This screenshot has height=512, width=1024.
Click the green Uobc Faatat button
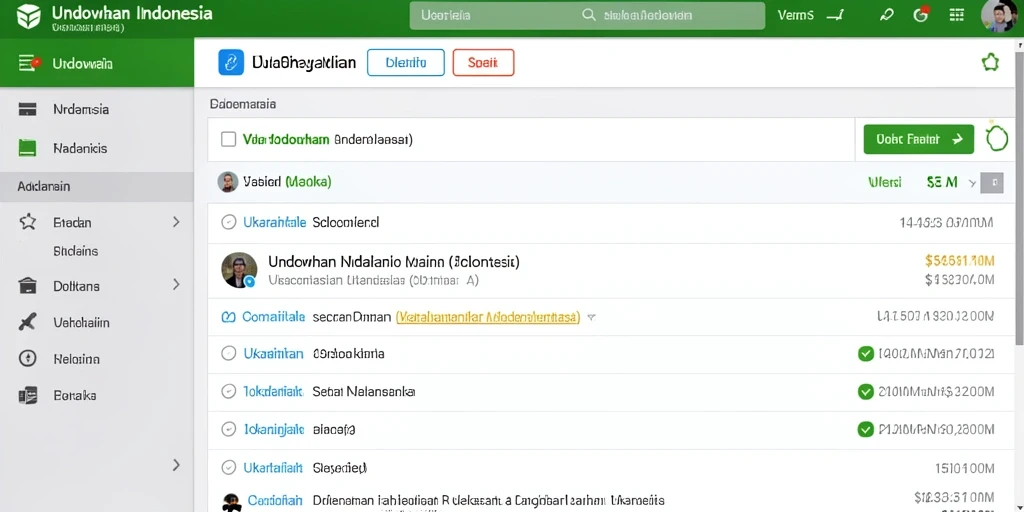(918, 139)
